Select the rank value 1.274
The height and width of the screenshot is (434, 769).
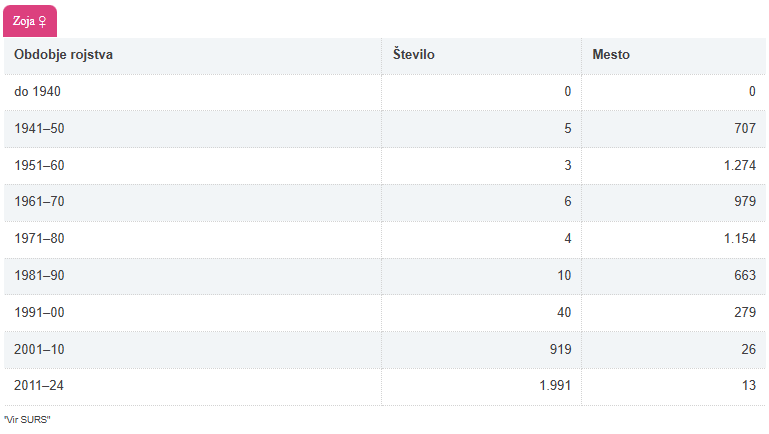tap(739, 165)
